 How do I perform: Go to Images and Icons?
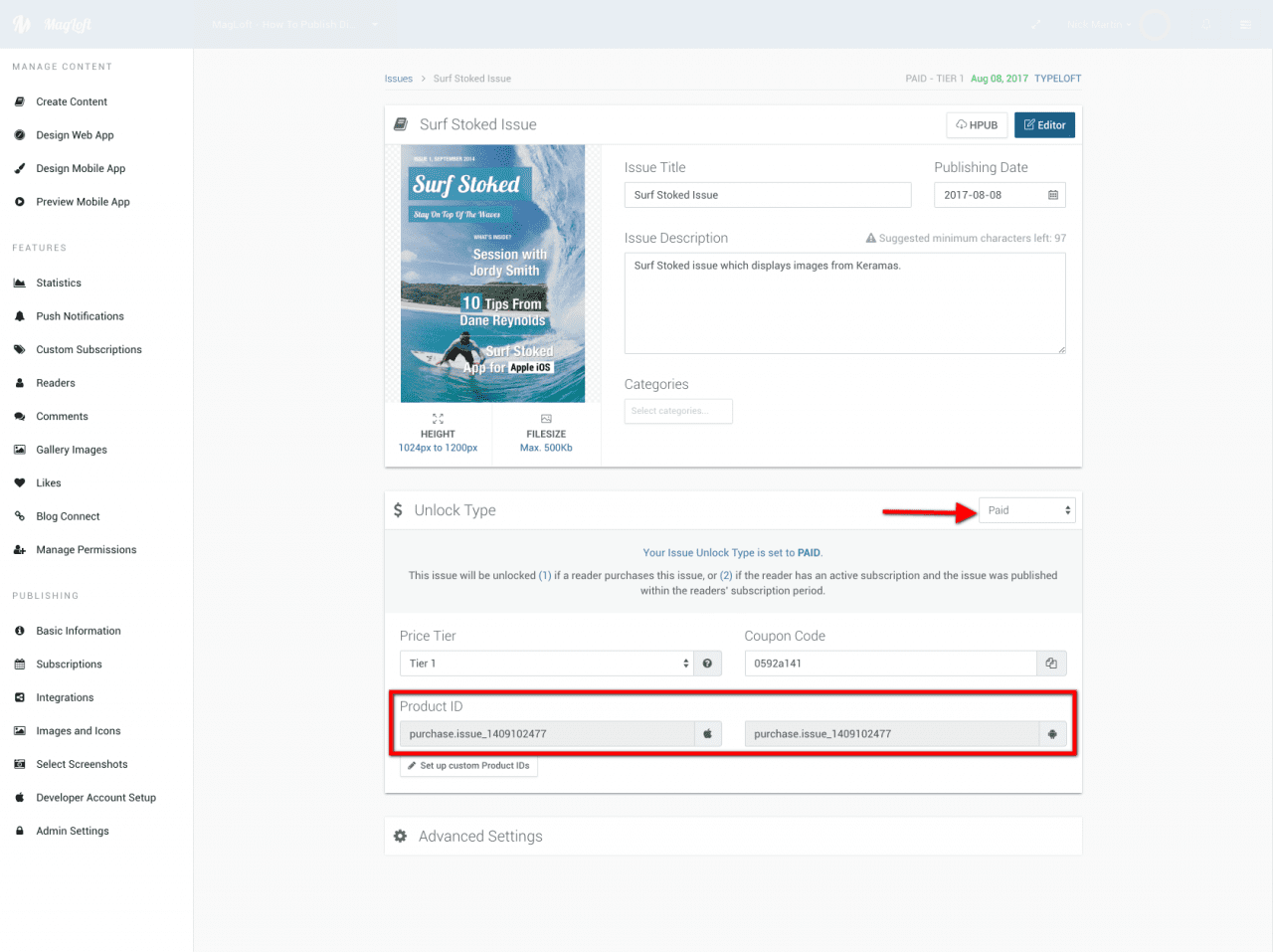pyautogui.click(x=79, y=731)
